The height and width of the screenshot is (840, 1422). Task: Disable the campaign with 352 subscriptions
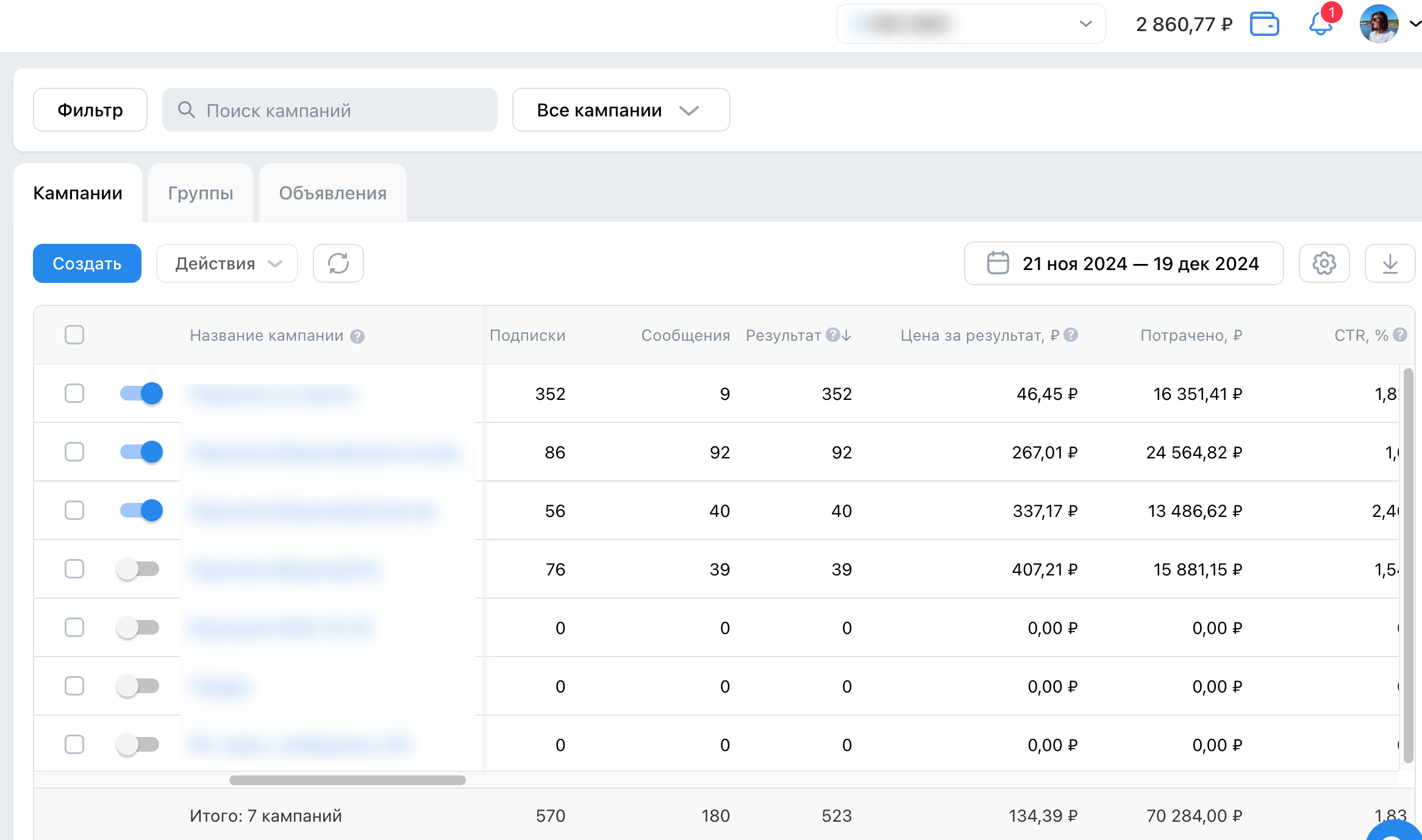coord(141,393)
